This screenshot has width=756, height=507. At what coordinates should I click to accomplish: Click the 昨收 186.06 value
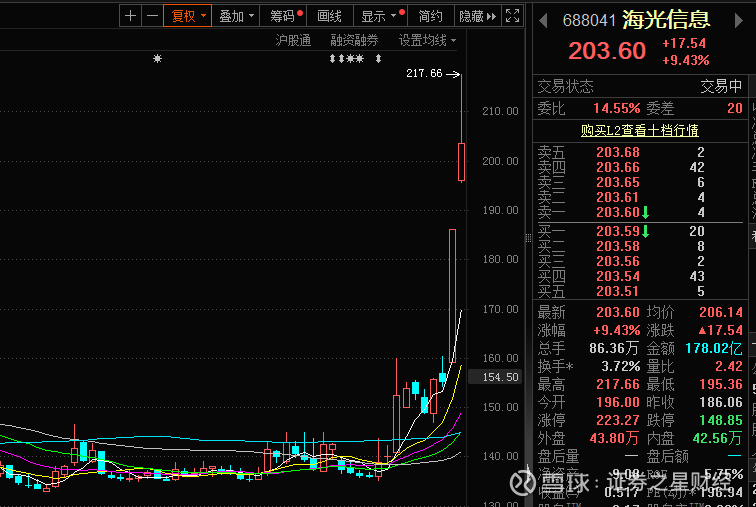[721, 402]
